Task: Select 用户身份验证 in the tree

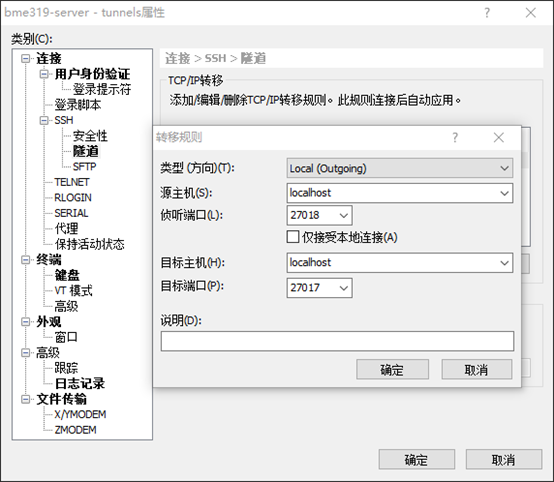Action: [x=93, y=74]
